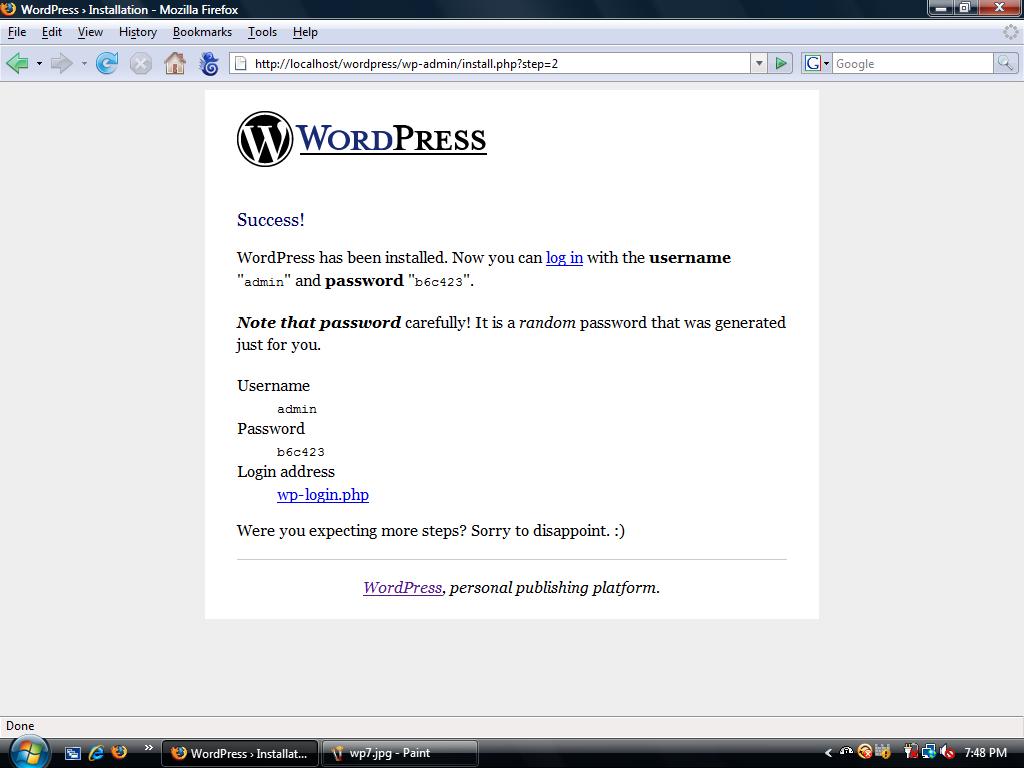
Task: Click the green Go button beside address bar
Action: [781, 63]
